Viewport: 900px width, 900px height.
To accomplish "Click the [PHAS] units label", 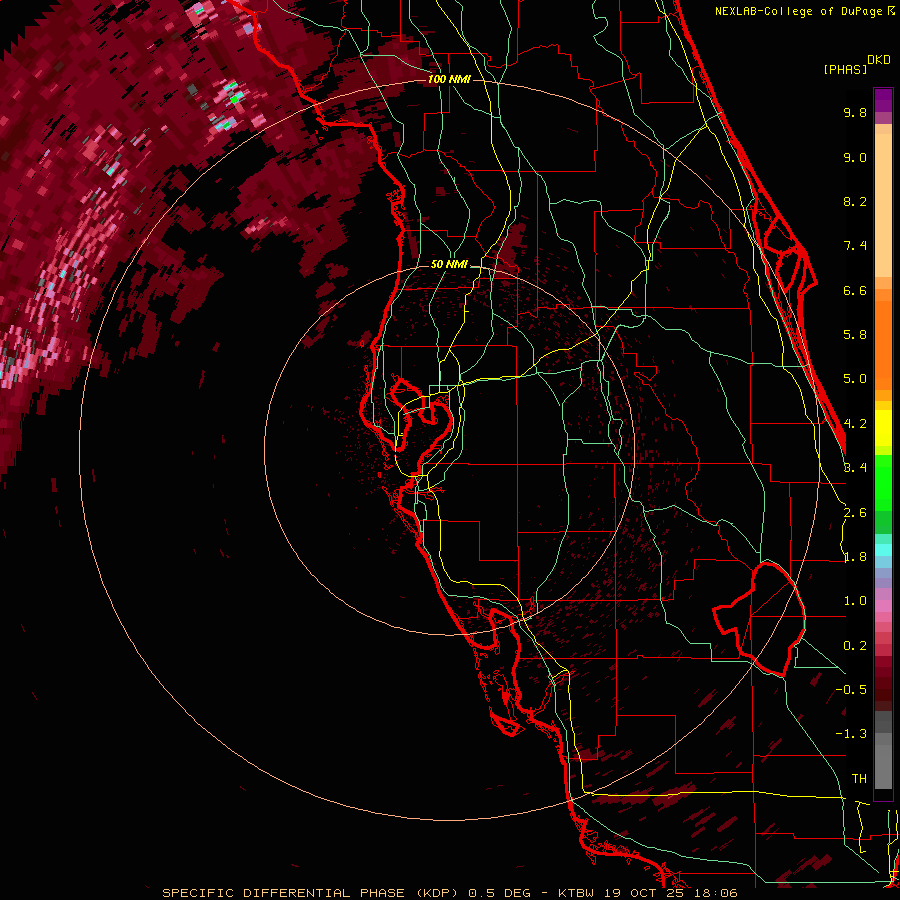I will point(845,69).
